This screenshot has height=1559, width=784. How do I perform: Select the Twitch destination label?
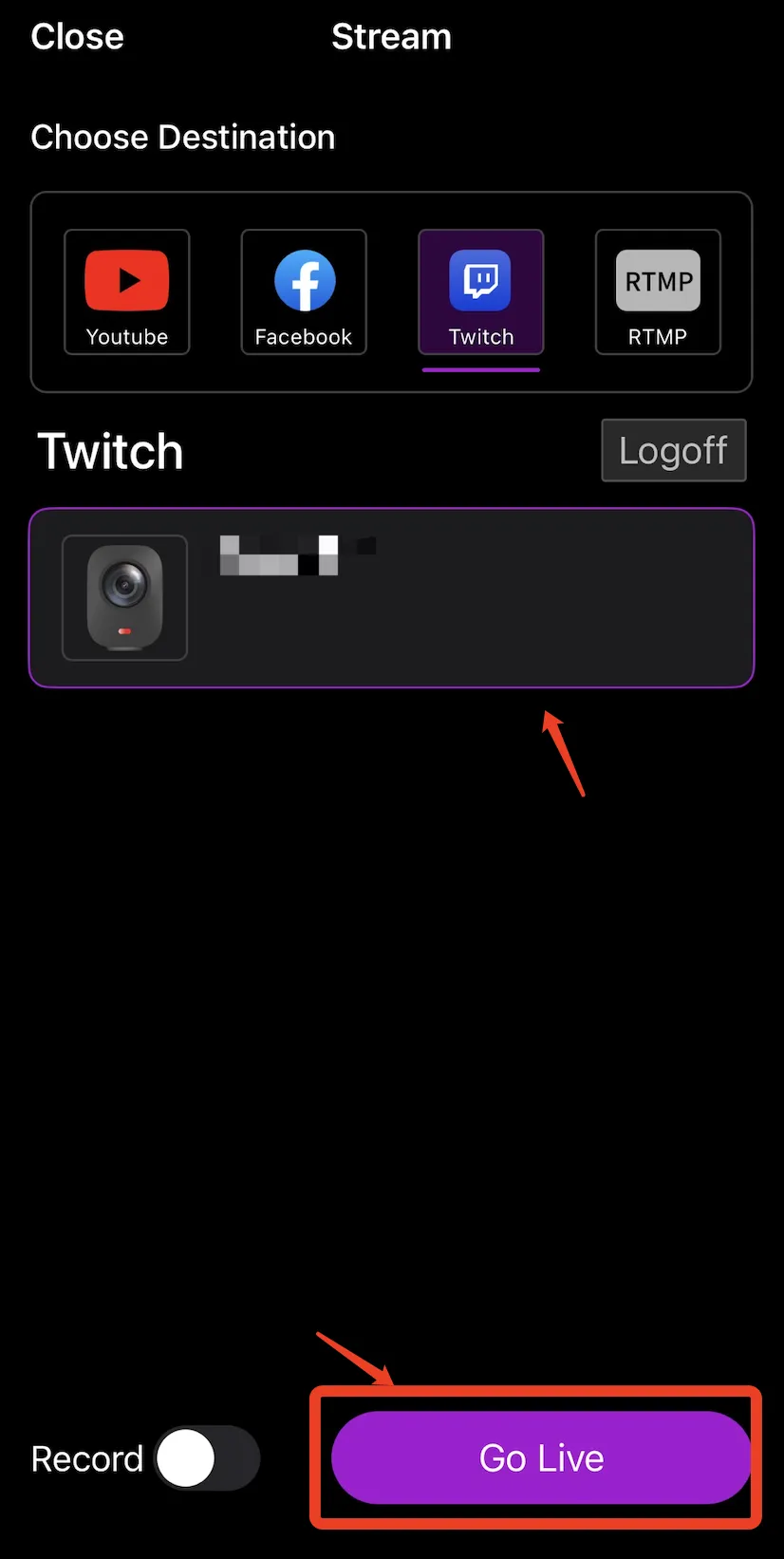click(x=481, y=337)
